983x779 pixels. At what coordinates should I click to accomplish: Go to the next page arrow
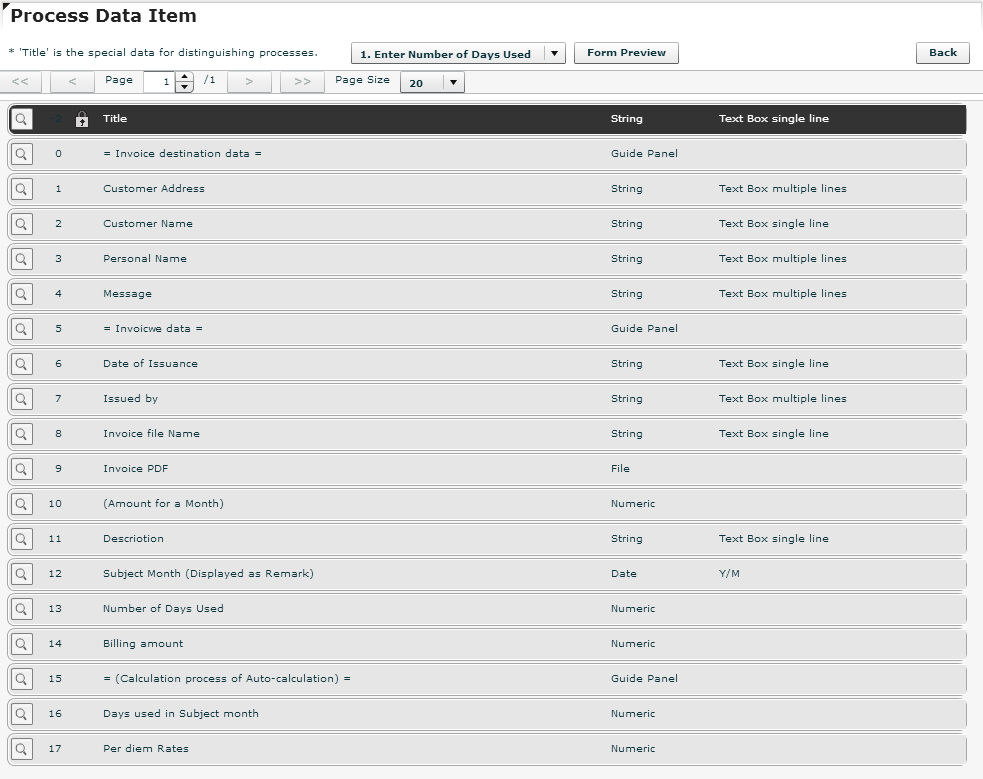250,81
